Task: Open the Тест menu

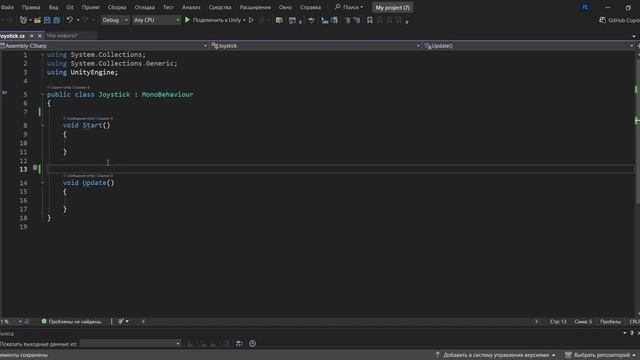Action: (x=168, y=7)
